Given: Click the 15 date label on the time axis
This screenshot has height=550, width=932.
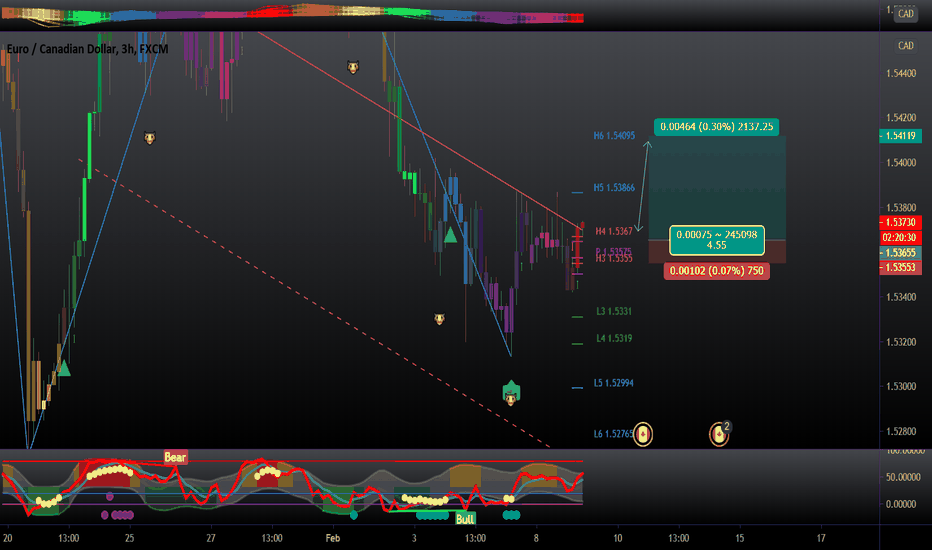Looking at the screenshot, I should (x=739, y=538).
